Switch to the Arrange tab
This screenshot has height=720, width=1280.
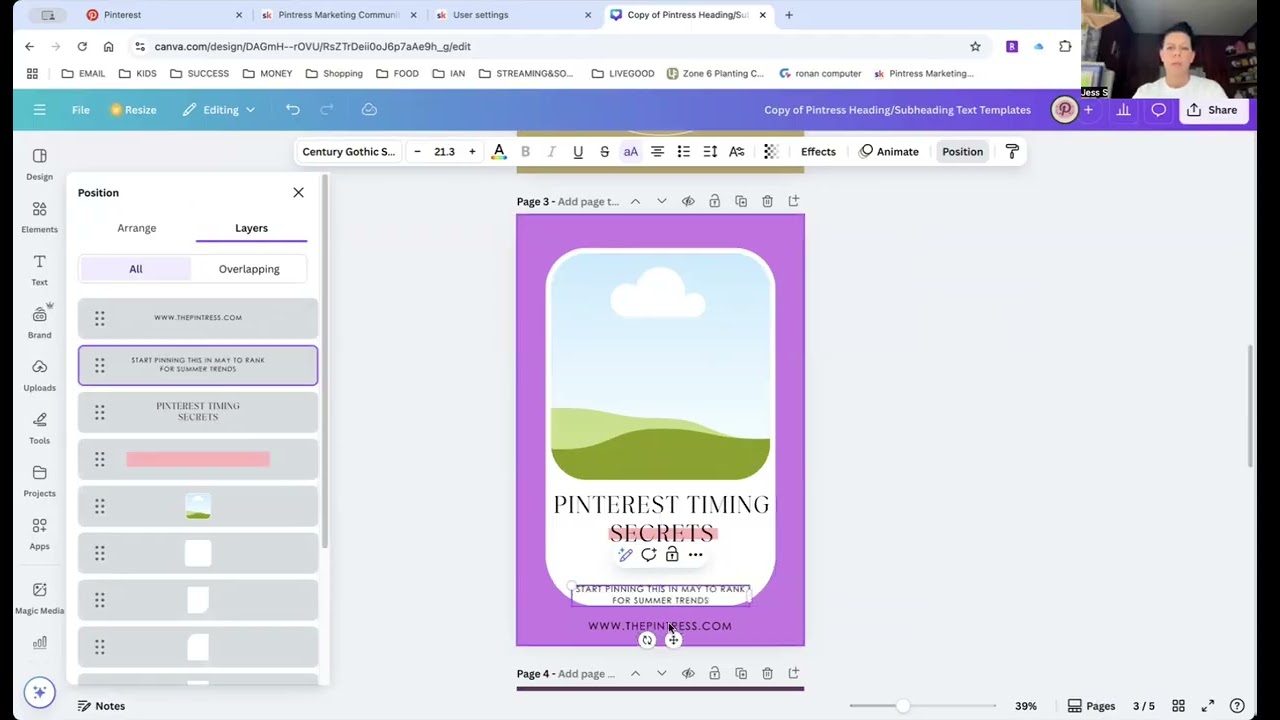point(137,228)
